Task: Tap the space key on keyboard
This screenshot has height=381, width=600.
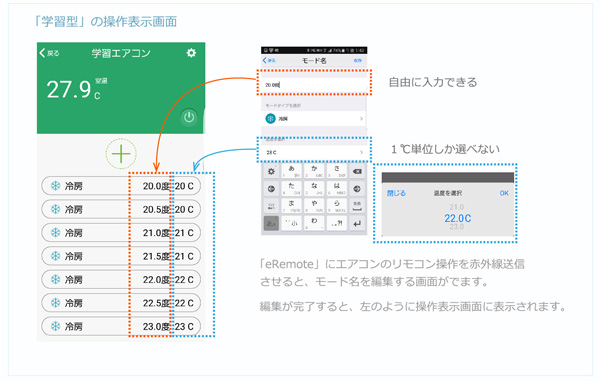Action: point(357,206)
